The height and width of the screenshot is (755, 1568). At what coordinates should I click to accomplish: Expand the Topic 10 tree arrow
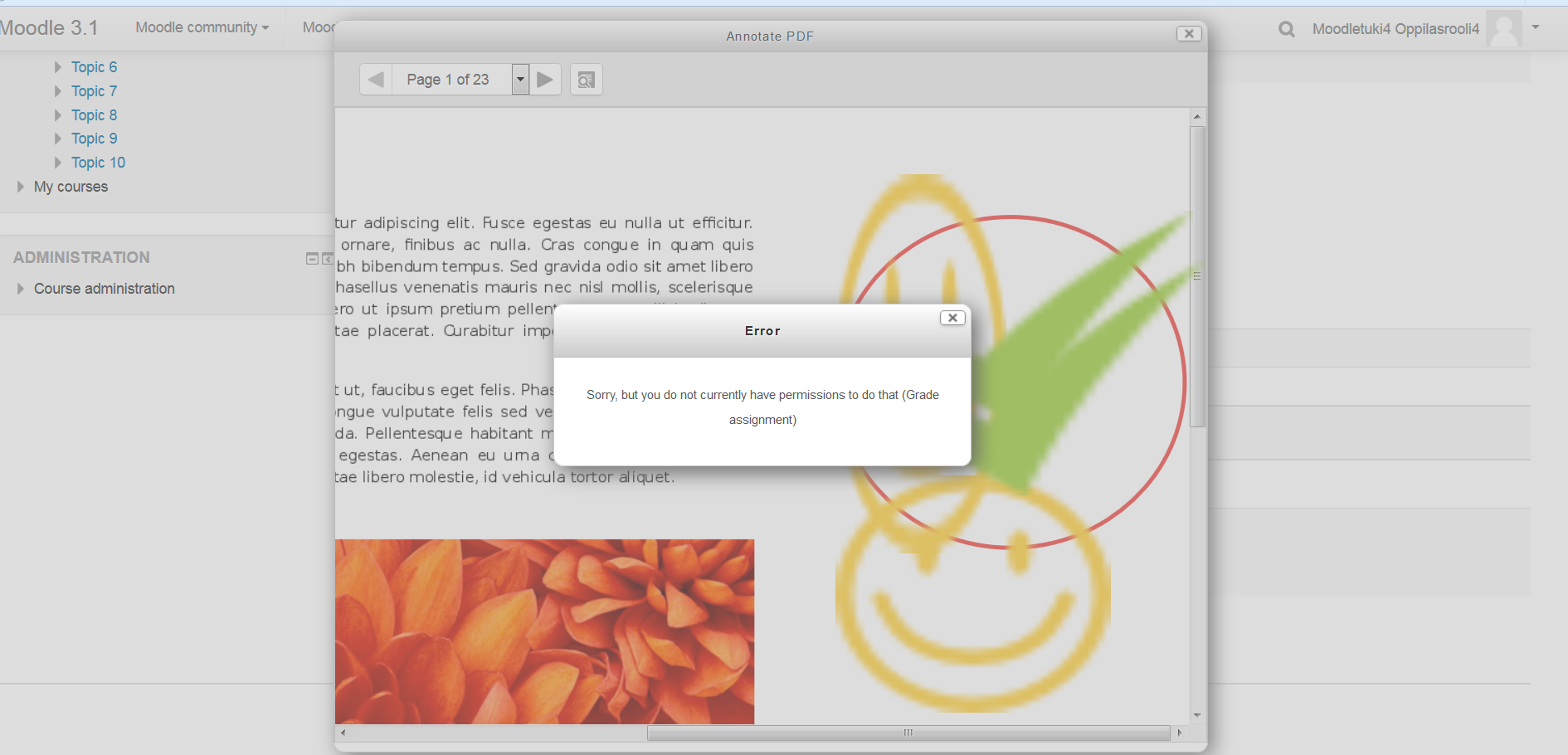click(58, 163)
